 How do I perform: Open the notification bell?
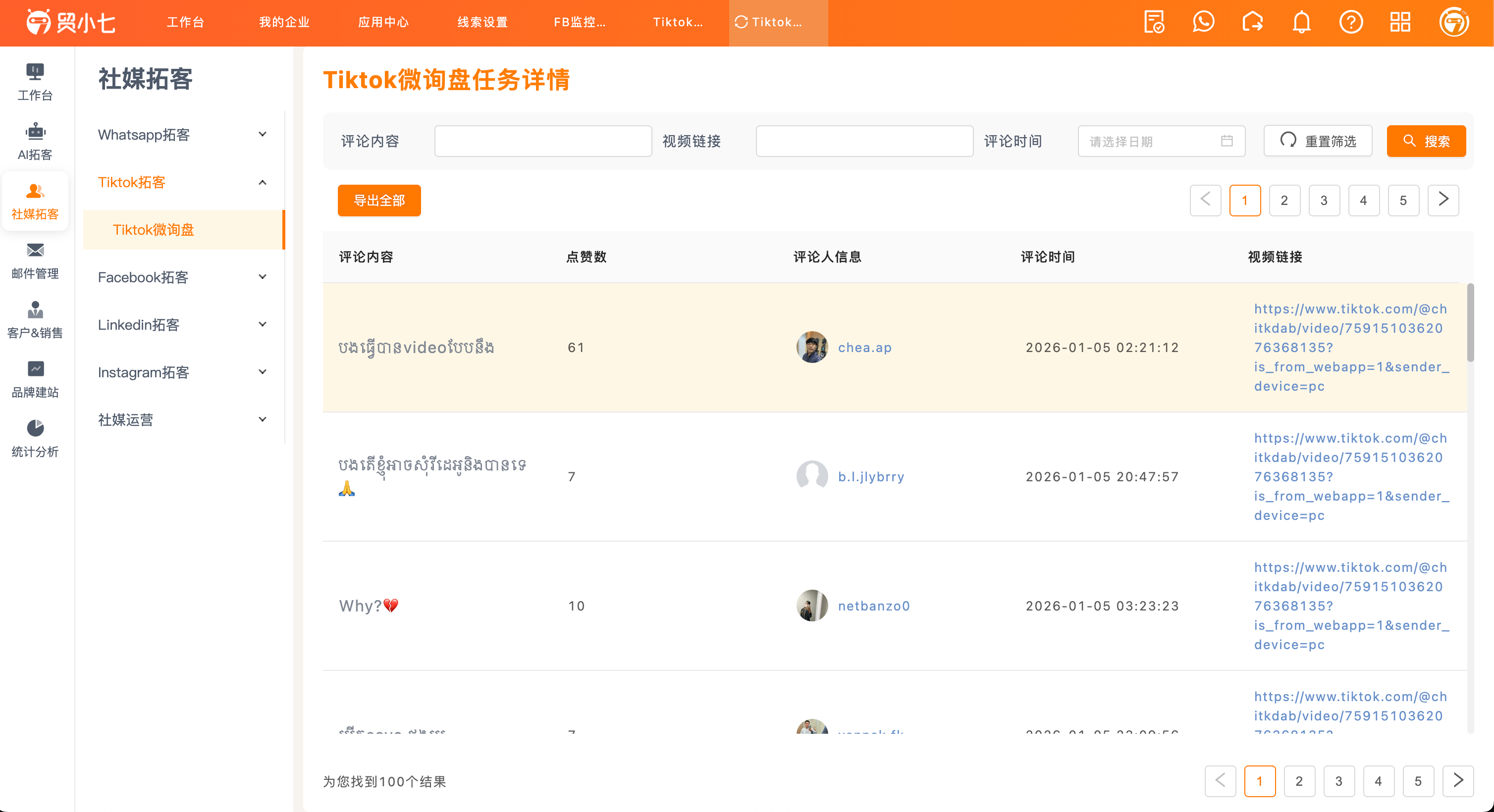point(1301,23)
